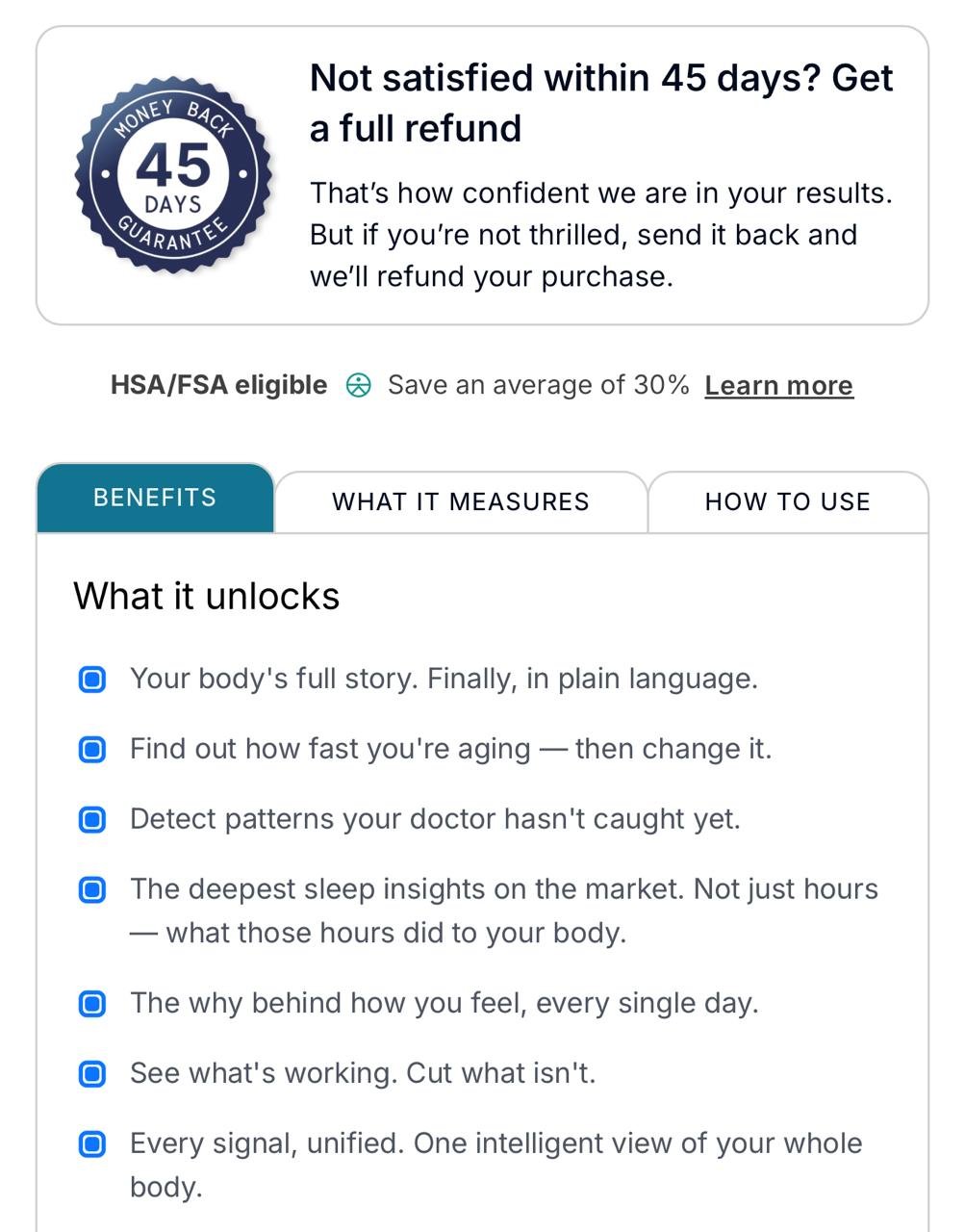
Task: Click bullet icon beside "The deepest sleep insights"
Action: pos(91,890)
